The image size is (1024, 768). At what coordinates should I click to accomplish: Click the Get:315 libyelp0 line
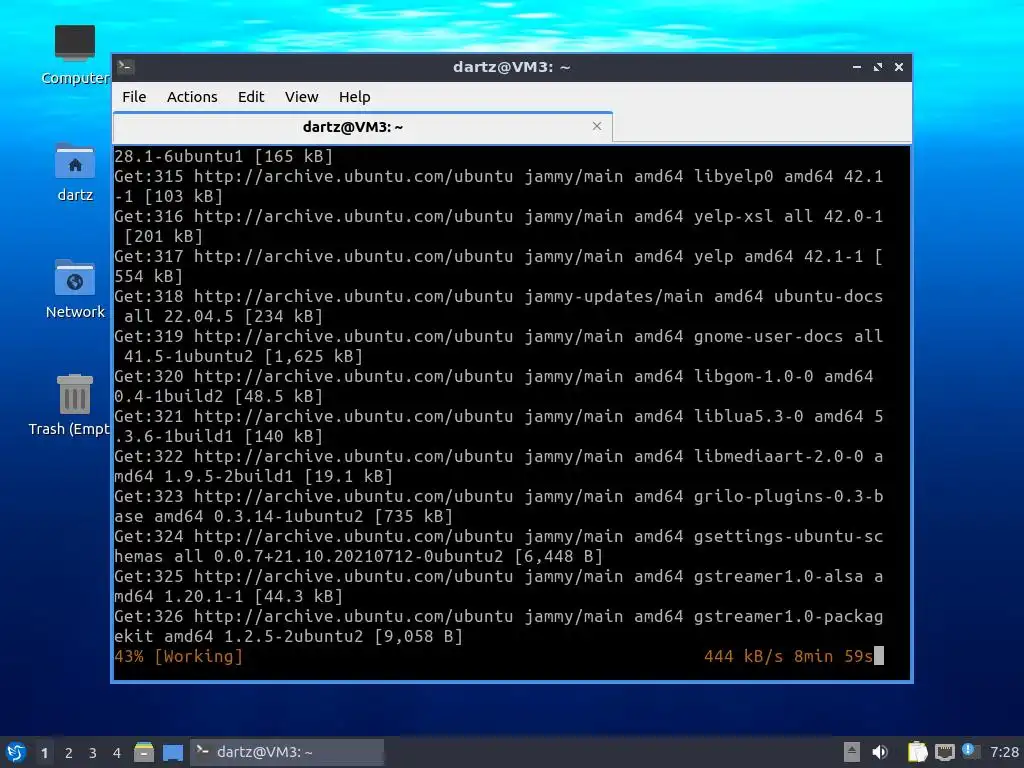click(498, 186)
